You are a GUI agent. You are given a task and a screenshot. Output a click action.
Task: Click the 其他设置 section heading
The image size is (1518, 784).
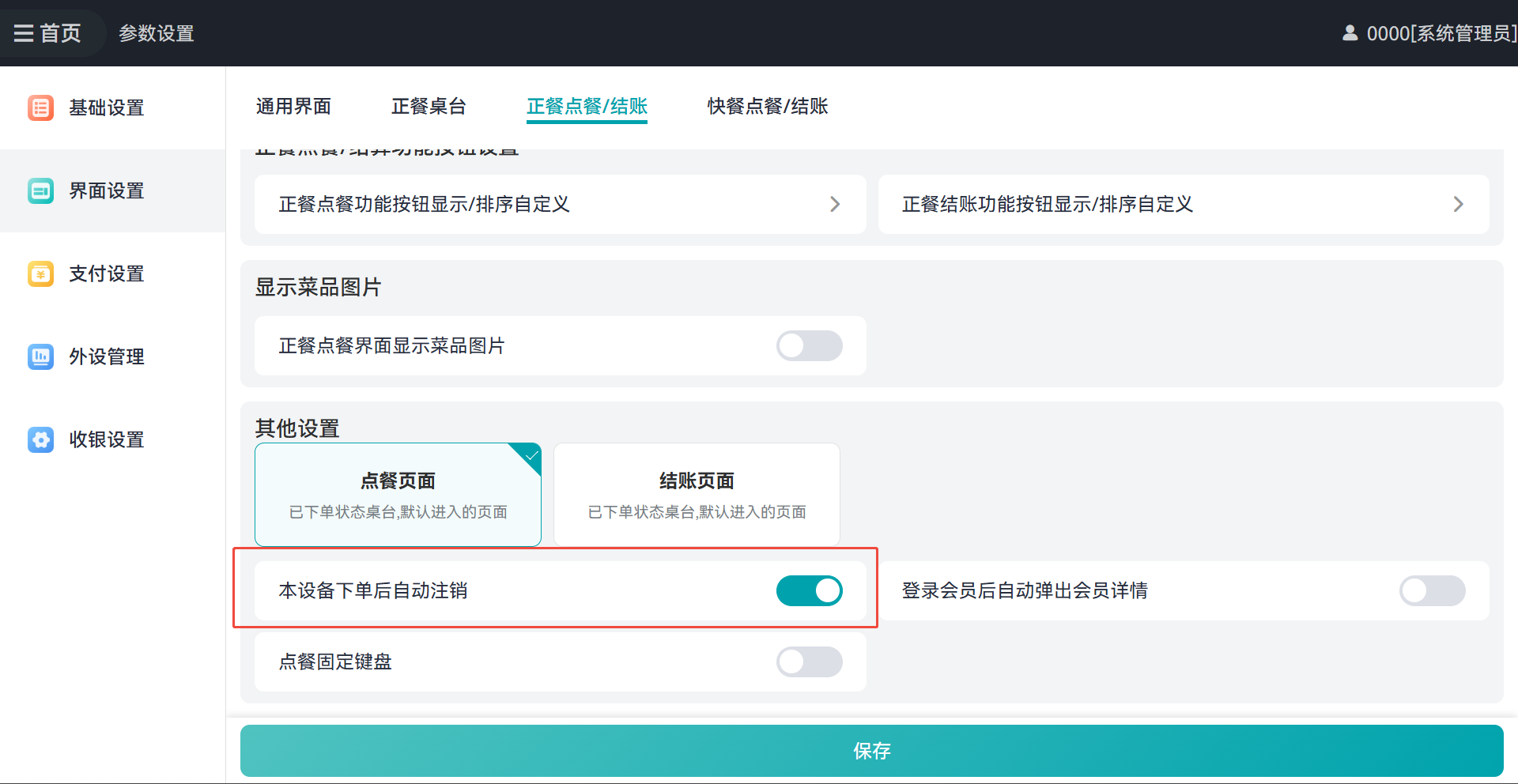coord(297,428)
